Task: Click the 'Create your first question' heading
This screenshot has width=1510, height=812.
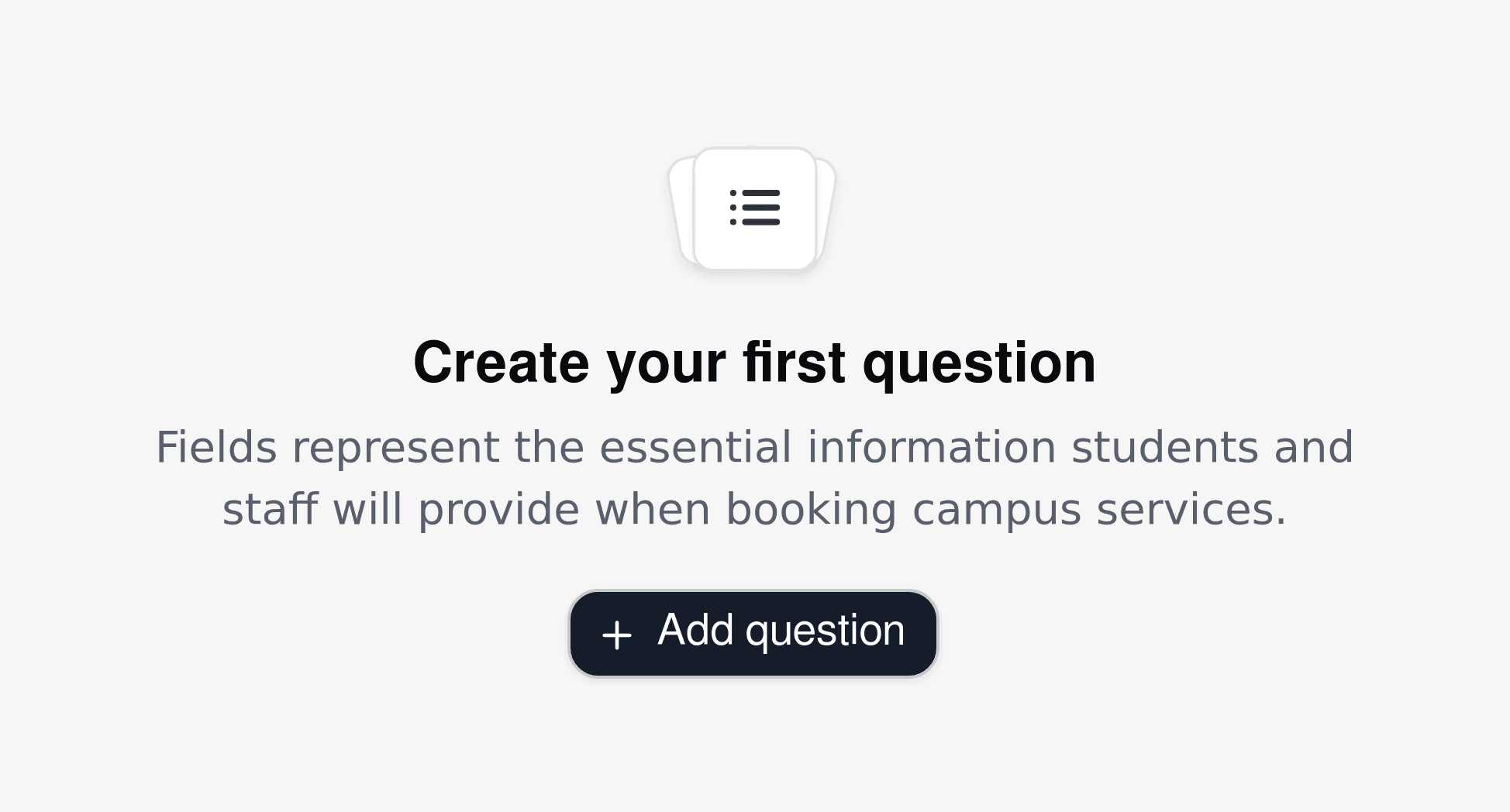Action: coord(755,361)
